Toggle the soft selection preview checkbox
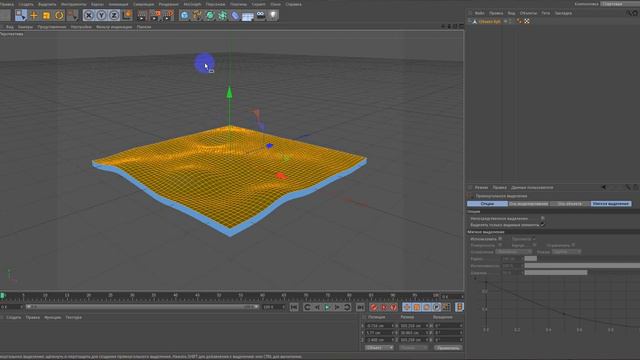Screen dimensions: 640x360 (533, 239)
